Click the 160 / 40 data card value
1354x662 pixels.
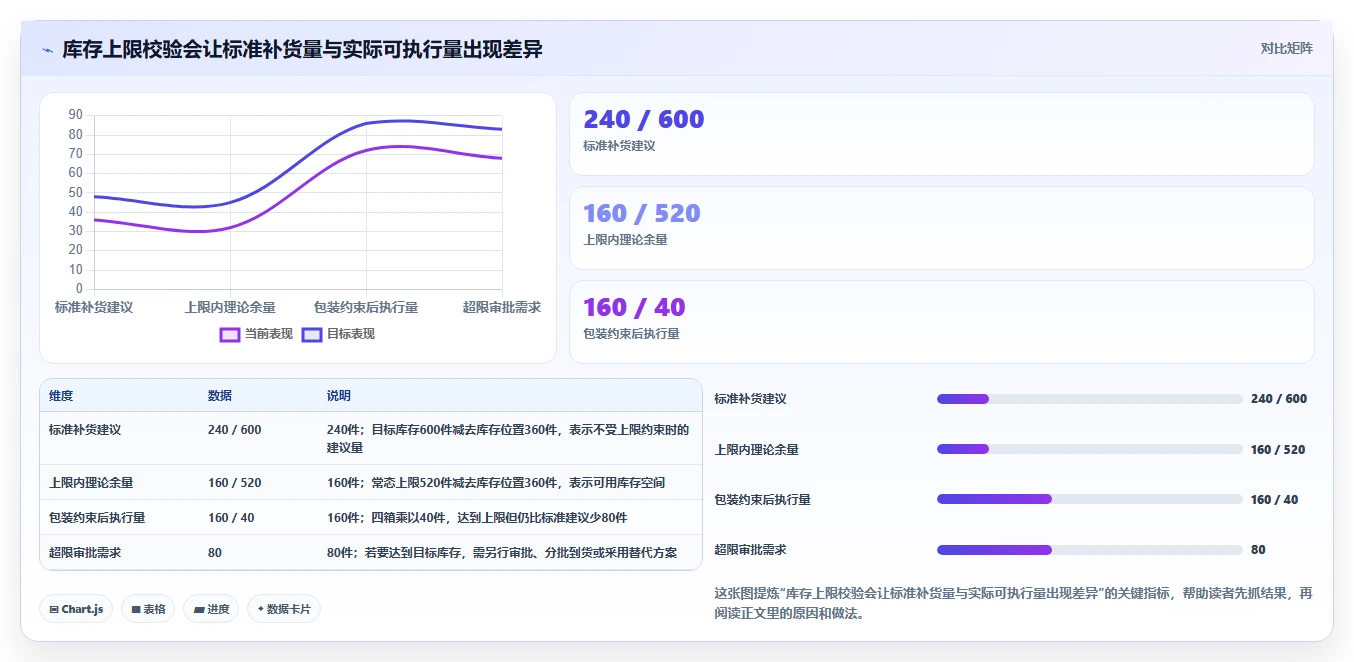coord(634,307)
